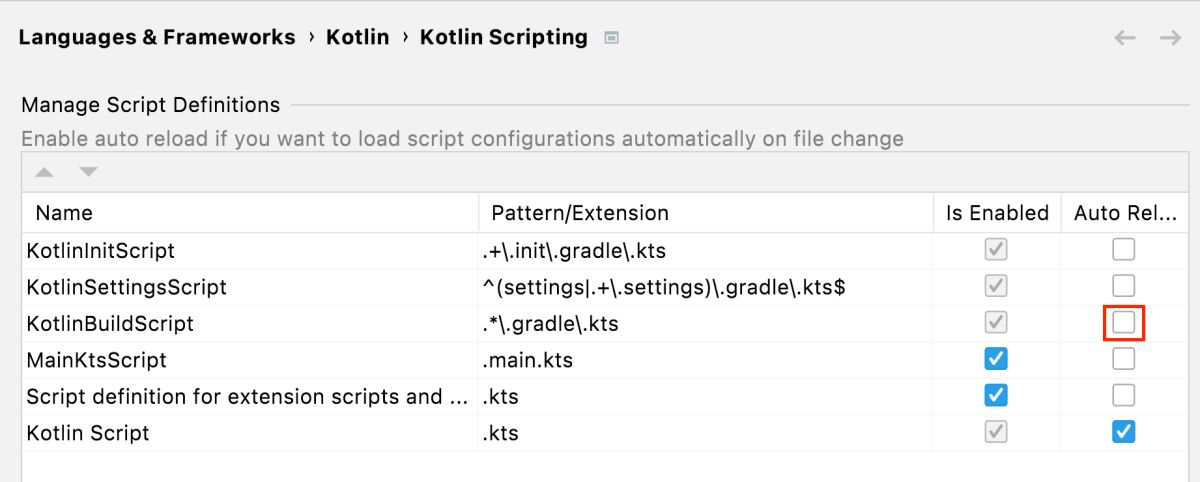Click the forward navigation arrow
This screenshot has height=482, width=1200.
click(1170, 38)
